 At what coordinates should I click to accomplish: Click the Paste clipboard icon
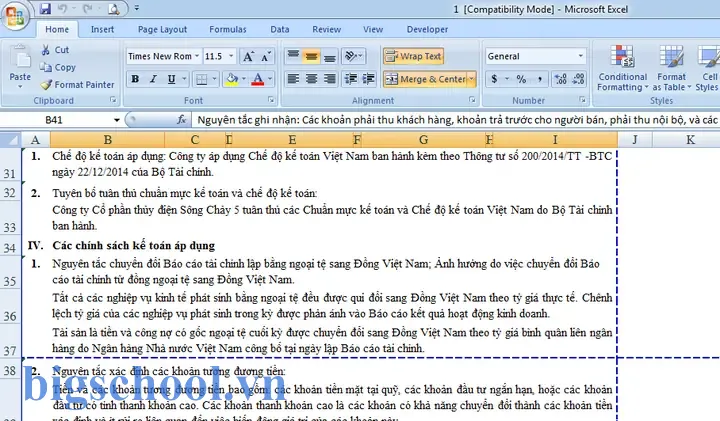click(20, 57)
